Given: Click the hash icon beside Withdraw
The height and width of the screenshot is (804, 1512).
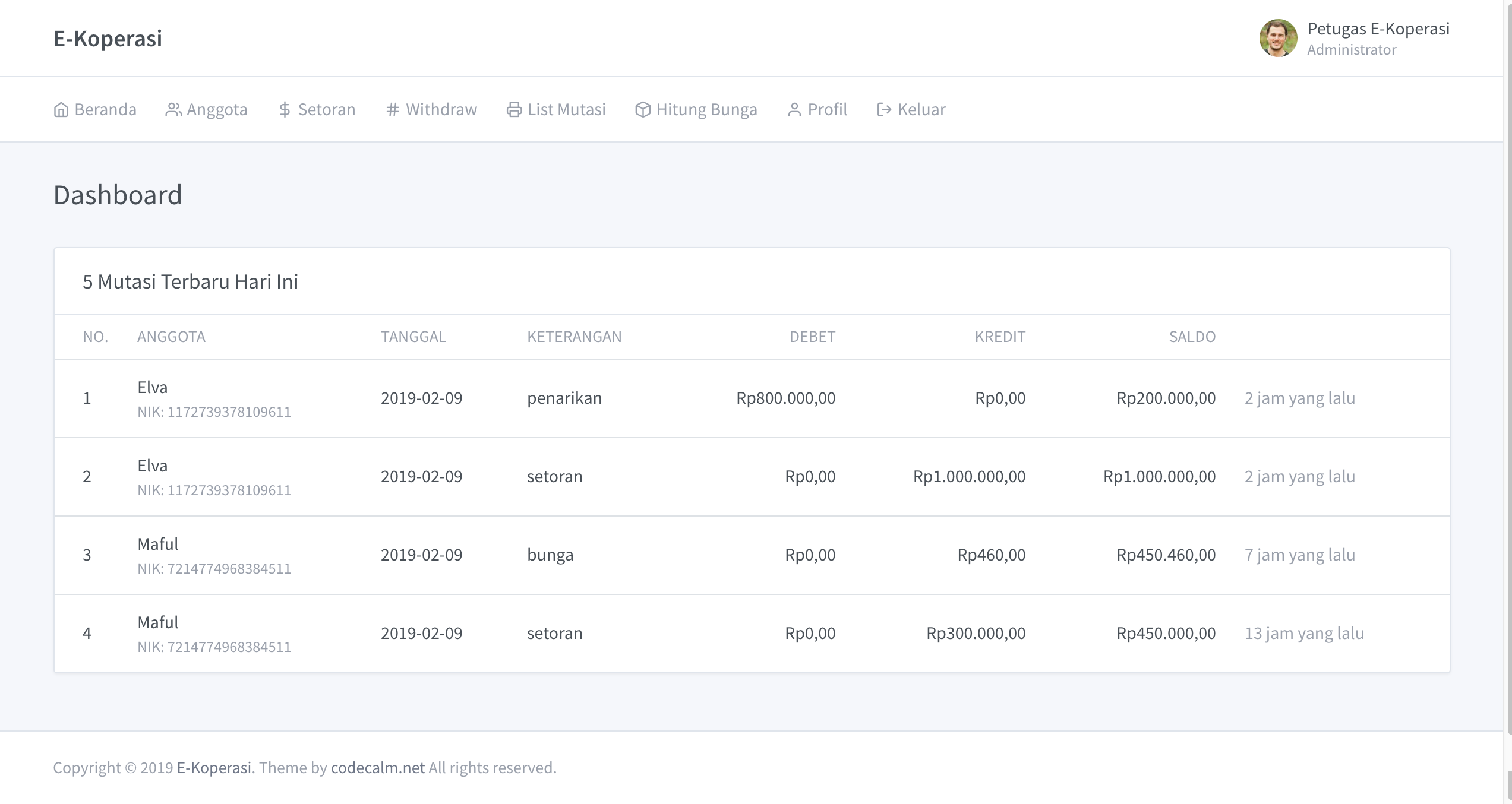Looking at the screenshot, I should pos(392,110).
